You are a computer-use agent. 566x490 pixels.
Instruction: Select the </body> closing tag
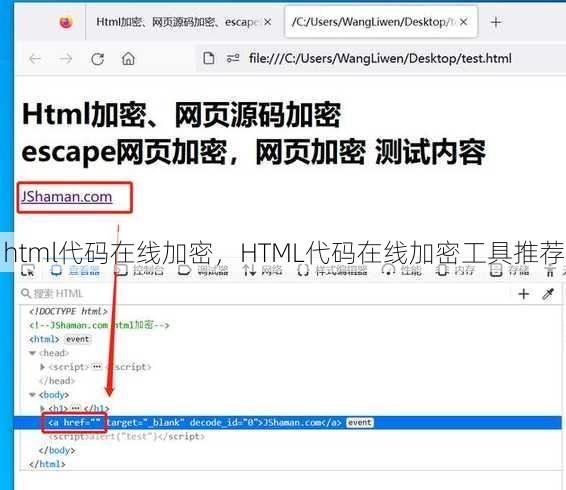coord(57,450)
